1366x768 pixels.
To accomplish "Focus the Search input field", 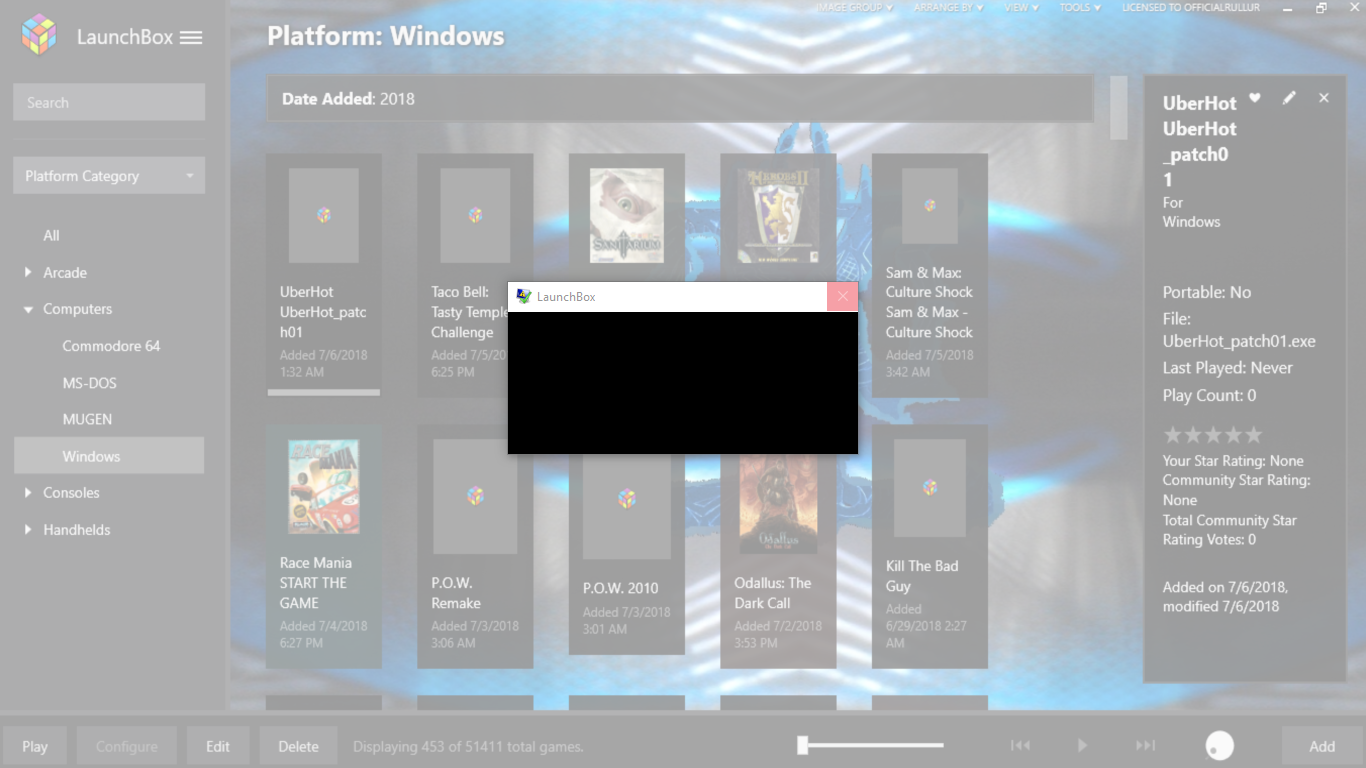I will 109,102.
